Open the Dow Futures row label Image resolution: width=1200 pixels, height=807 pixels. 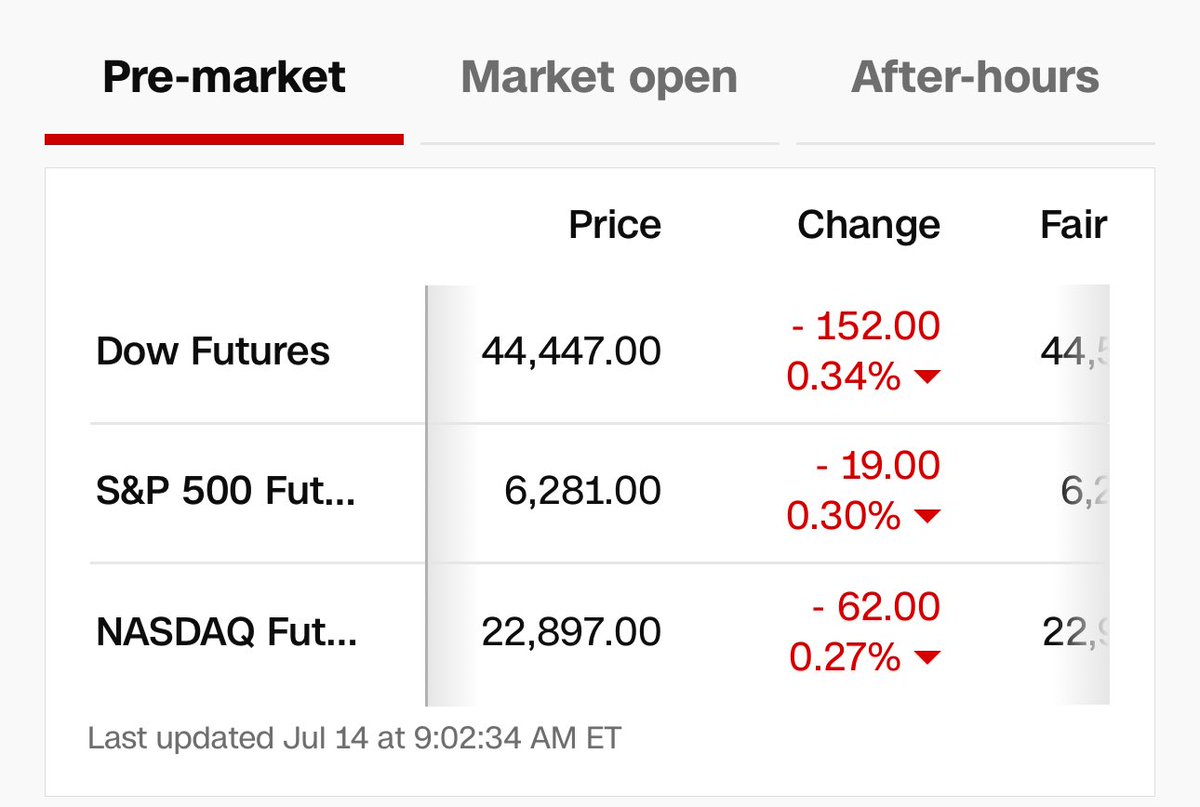tap(213, 352)
